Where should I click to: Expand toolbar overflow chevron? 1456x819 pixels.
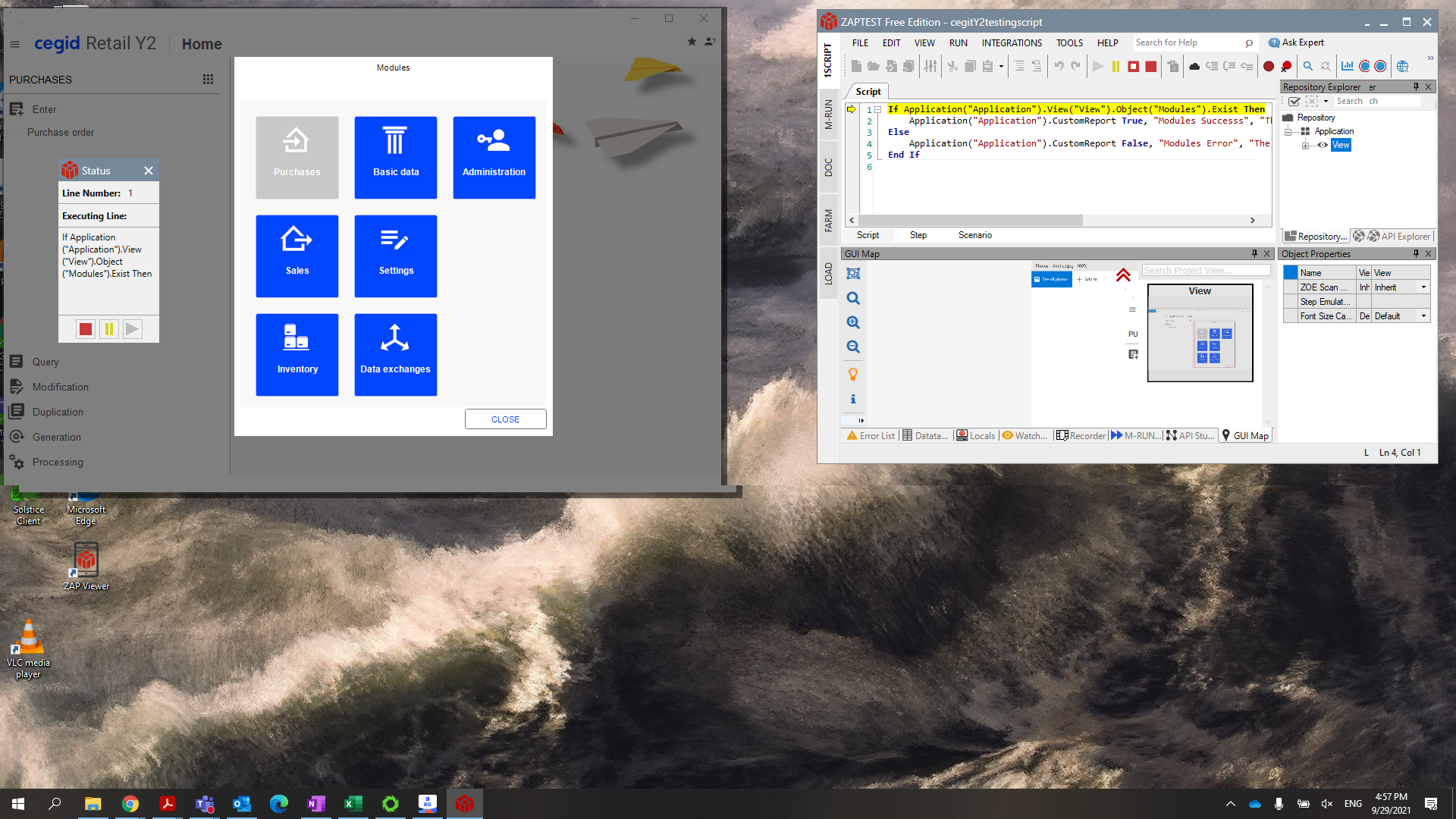(1430, 58)
